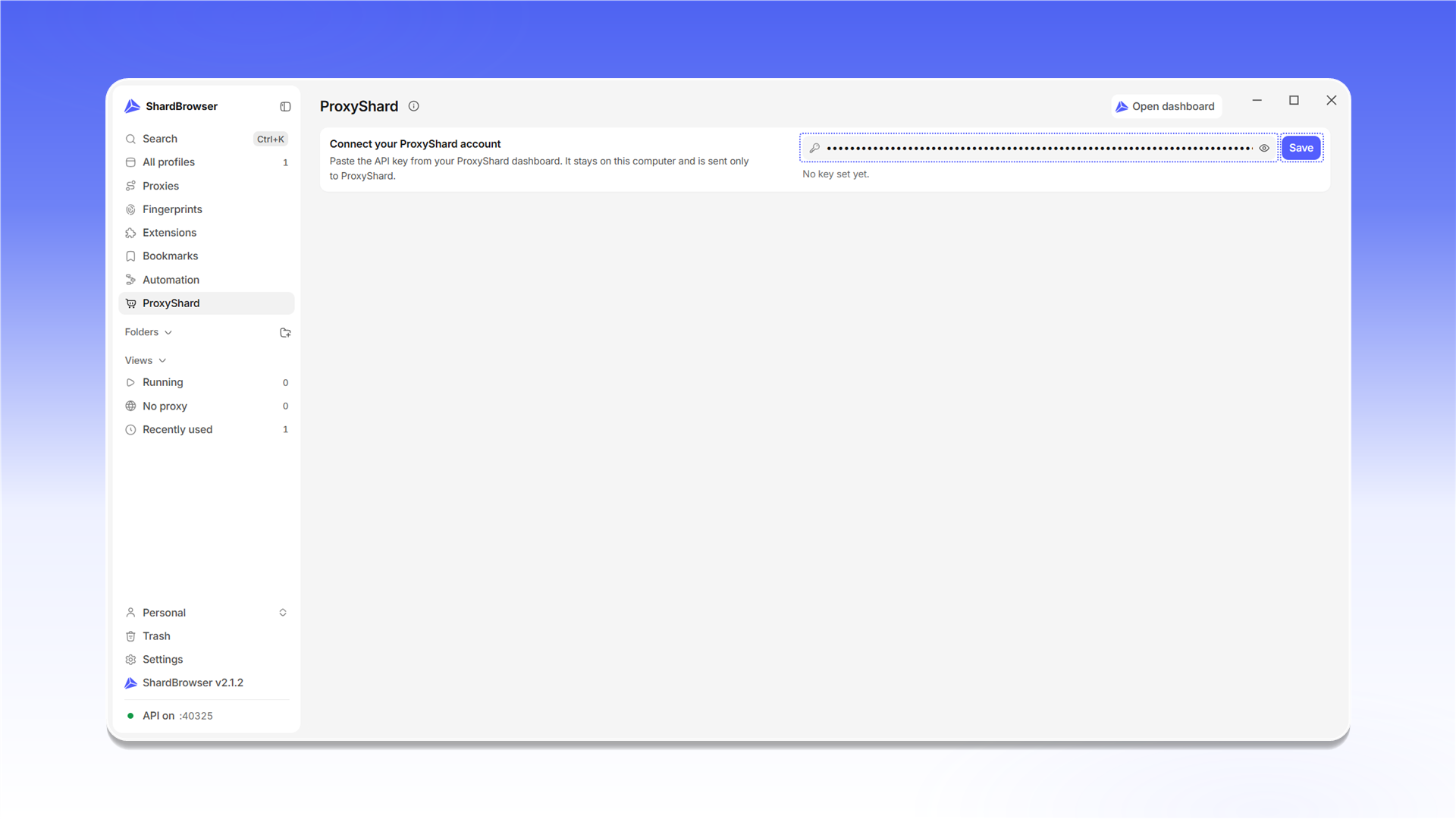Show the Recently used view

[x=206, y=429]
